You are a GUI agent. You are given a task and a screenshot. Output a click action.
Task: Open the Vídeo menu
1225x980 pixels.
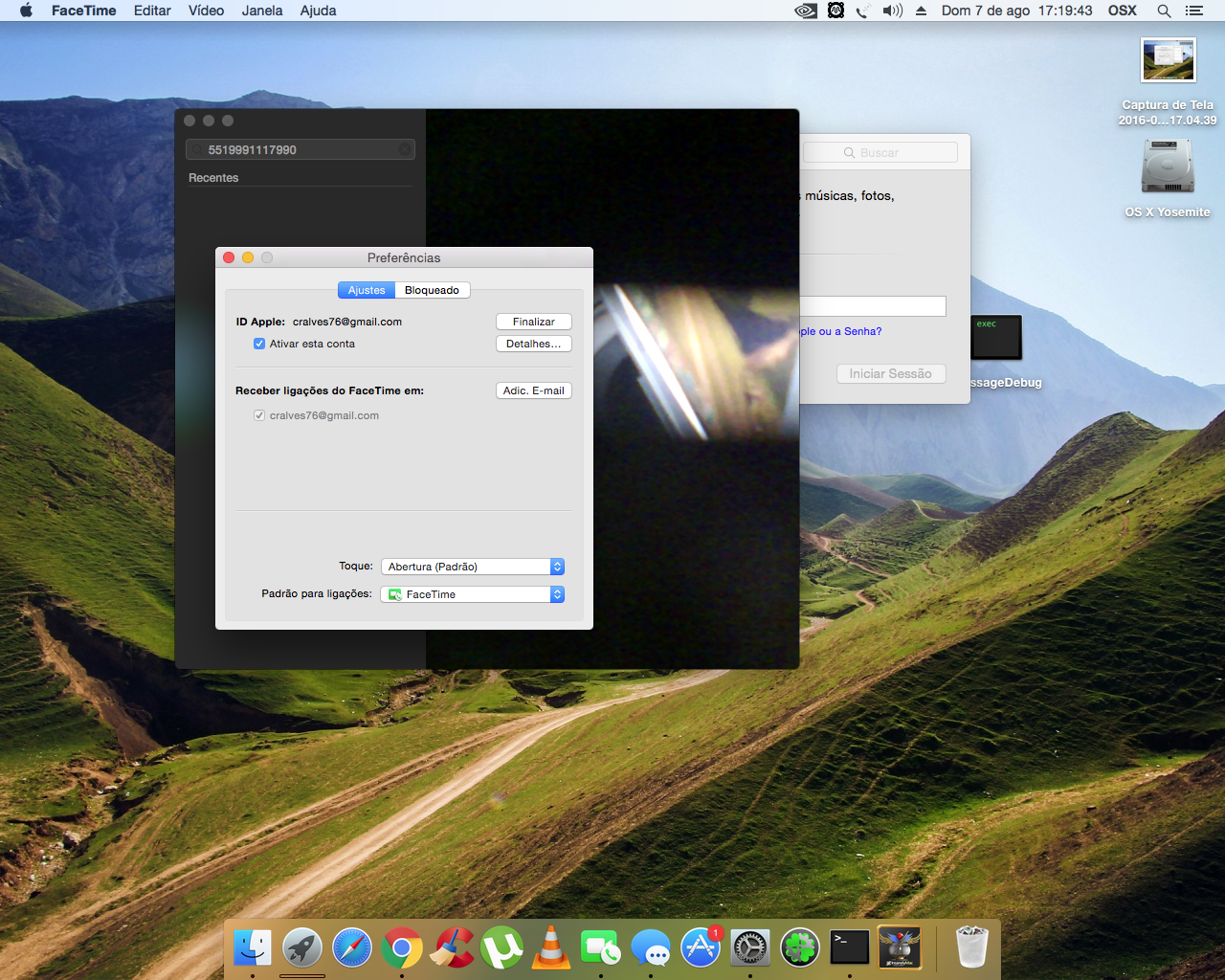(x=206, y=11)
